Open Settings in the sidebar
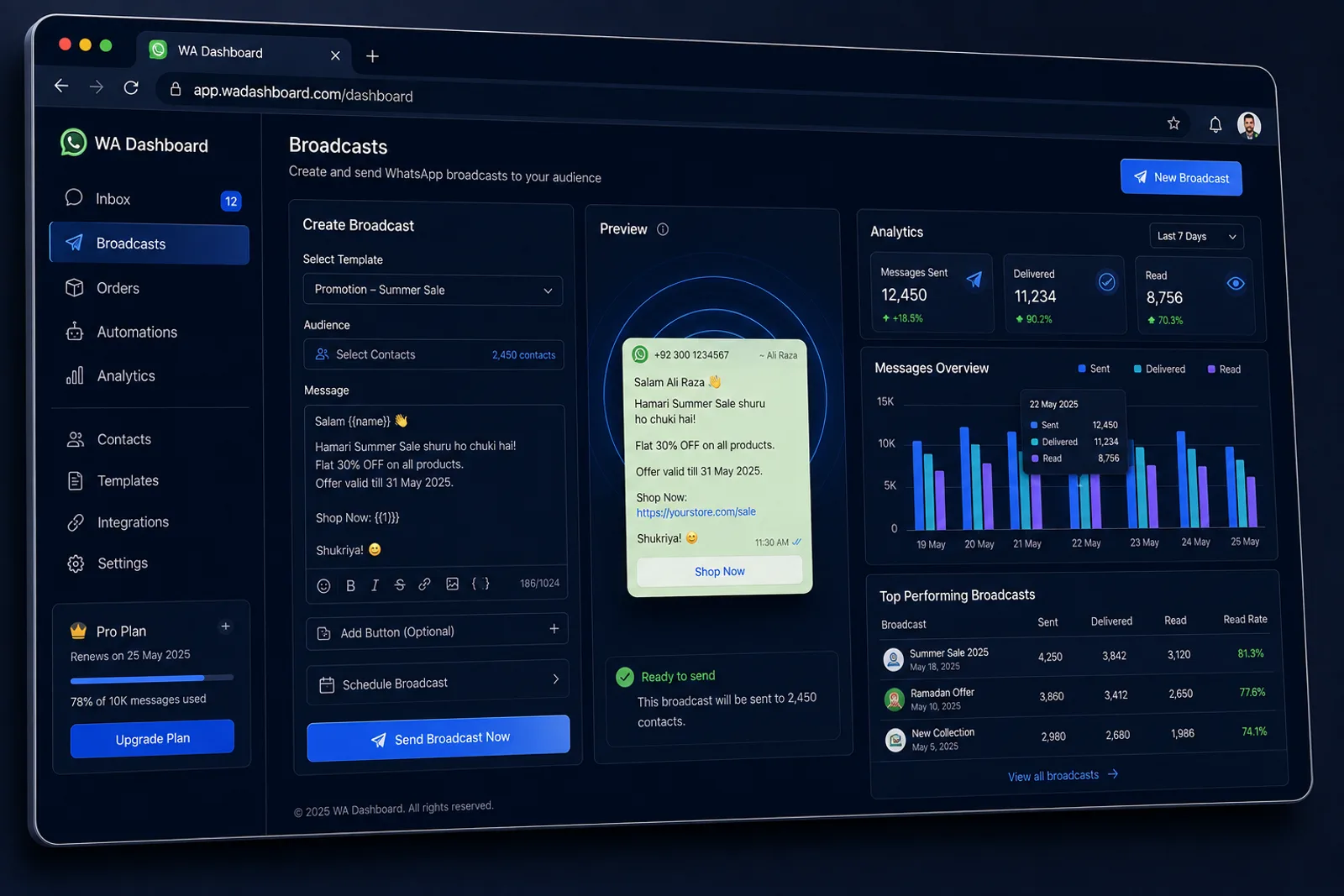 coord(150,563)
